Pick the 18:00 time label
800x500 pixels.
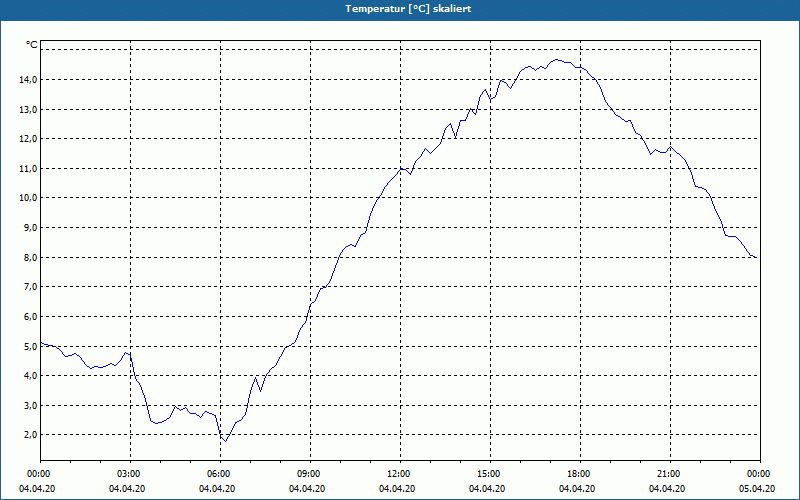578,474
